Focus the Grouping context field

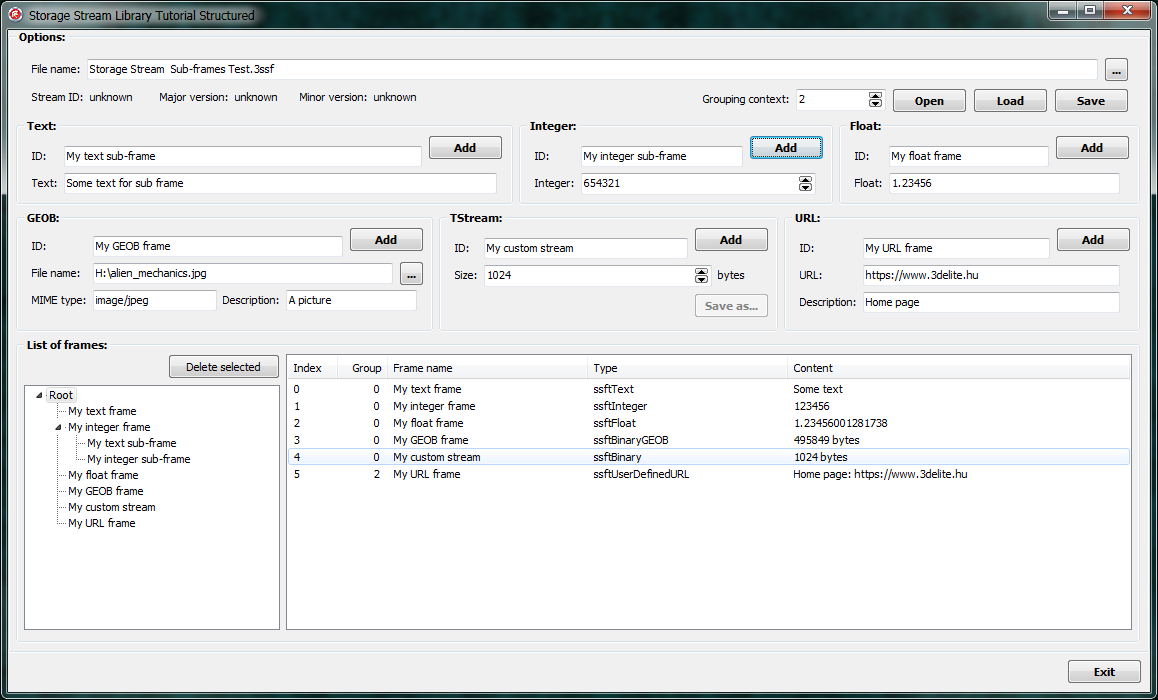(x=832, y=100)
